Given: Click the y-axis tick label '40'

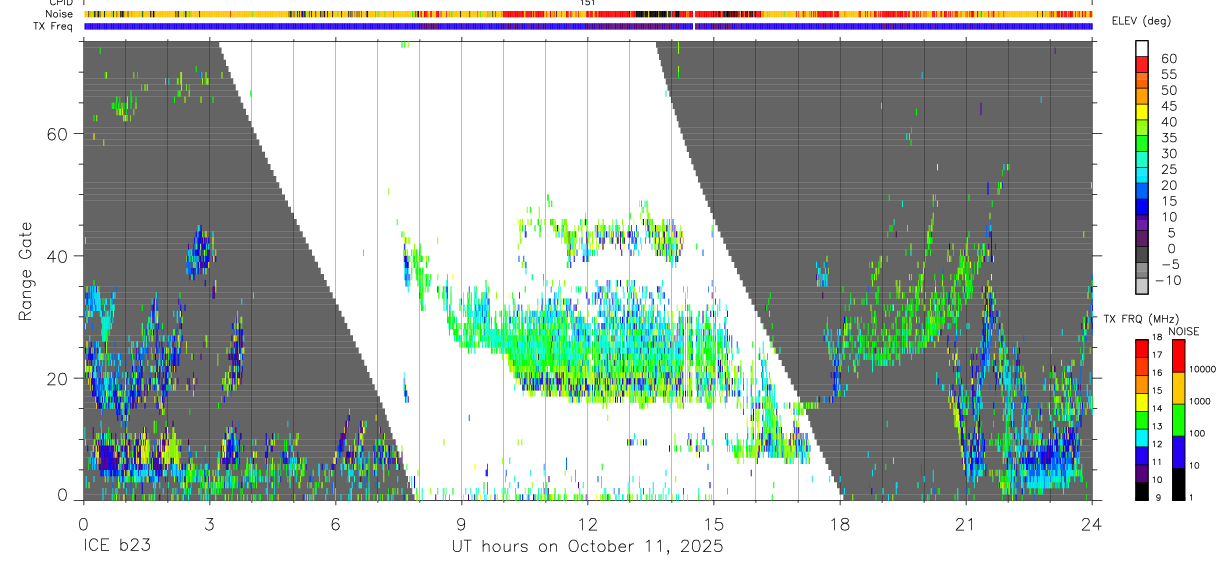Looking at the screenshot, I should click(x=58, y=256).
